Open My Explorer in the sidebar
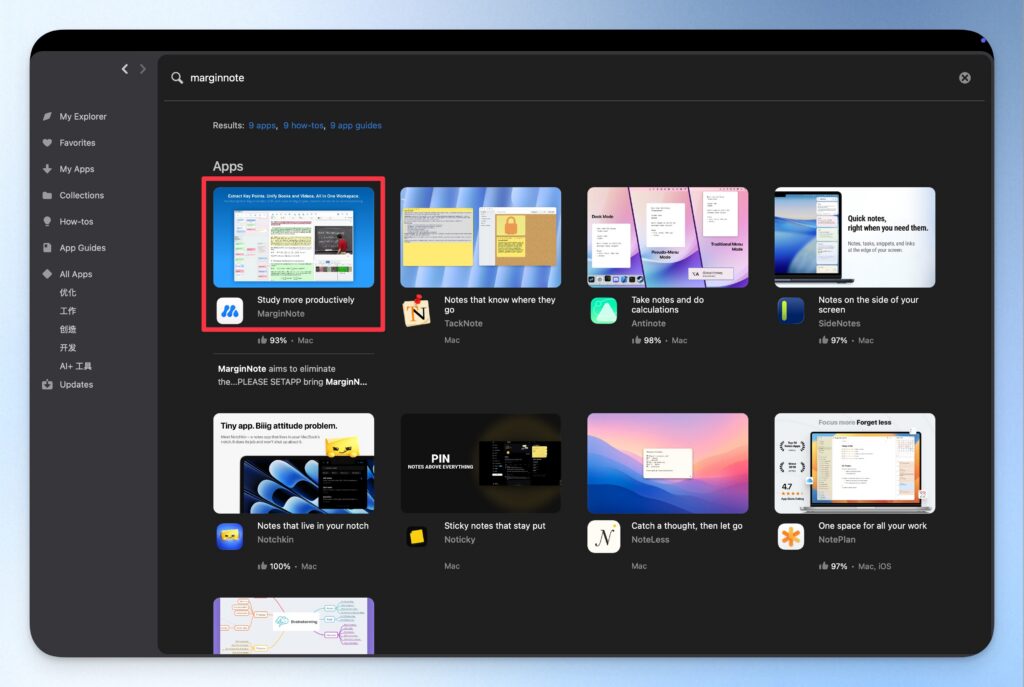This screenshot has width=1024, height=687. tap(83, 116)
